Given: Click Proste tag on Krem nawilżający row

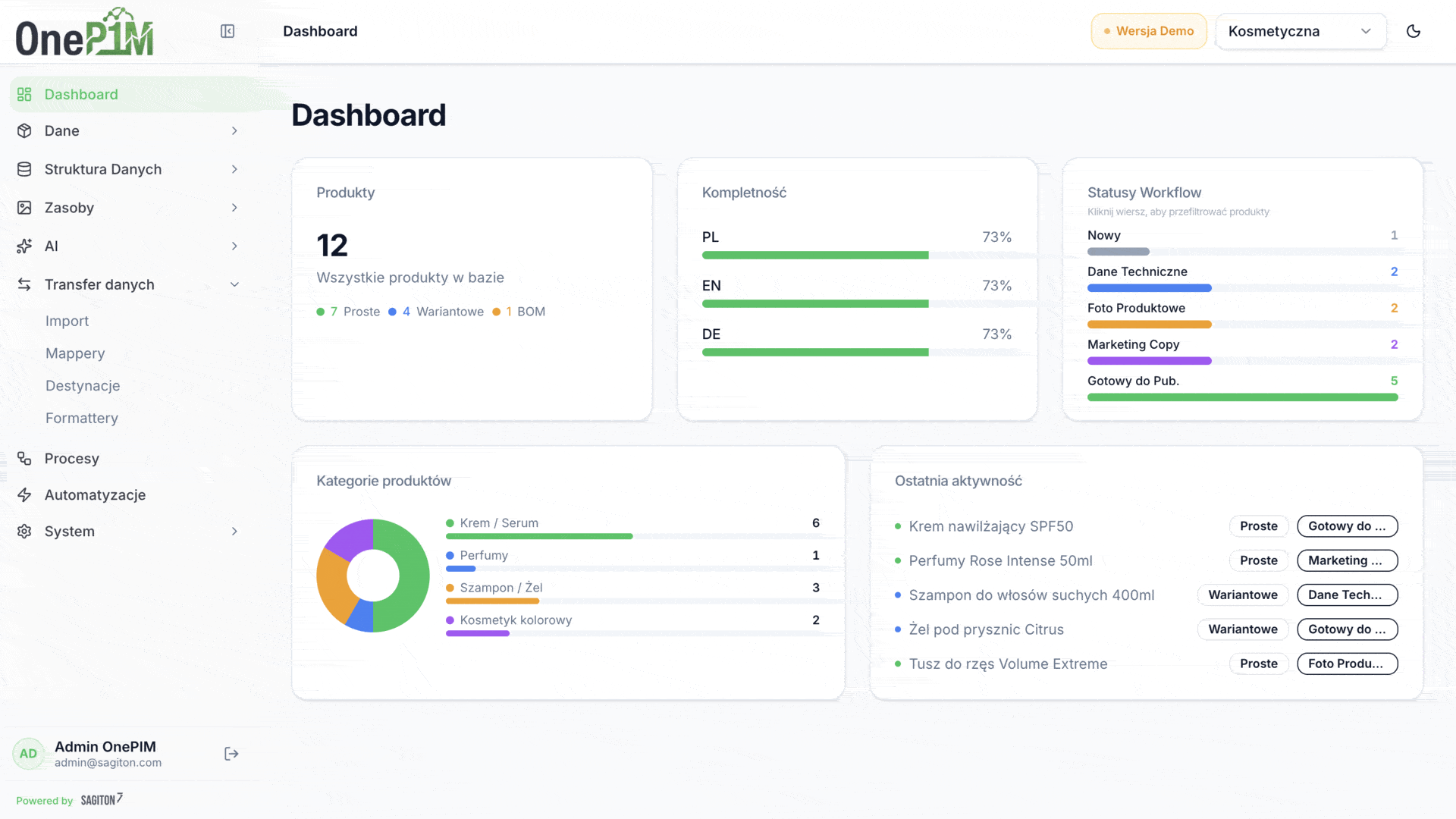Looking at the screenshot, I should click(x=1259, y=526).
